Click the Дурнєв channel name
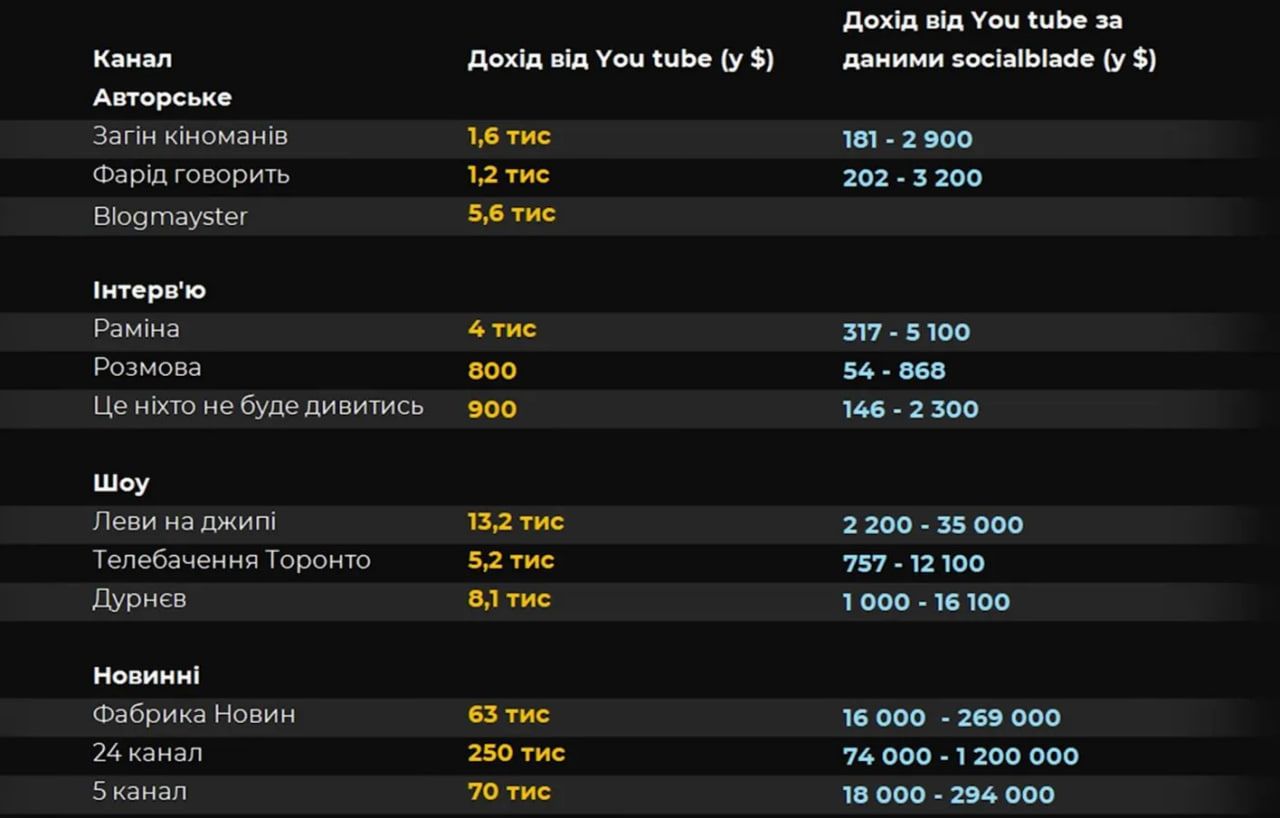Viewport: 1280px width, 818px height. [x=139, y=599]
